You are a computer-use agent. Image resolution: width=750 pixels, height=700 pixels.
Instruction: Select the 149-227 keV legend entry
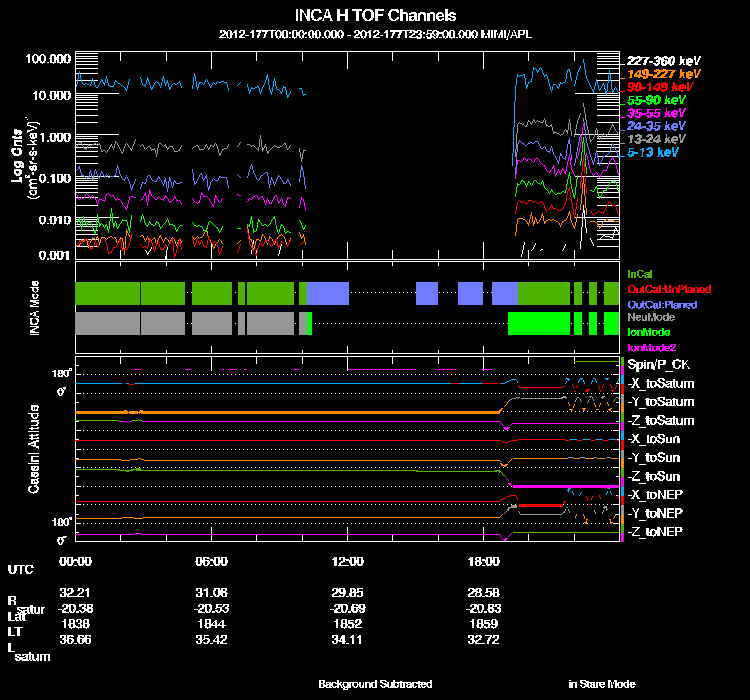point(662,74)
